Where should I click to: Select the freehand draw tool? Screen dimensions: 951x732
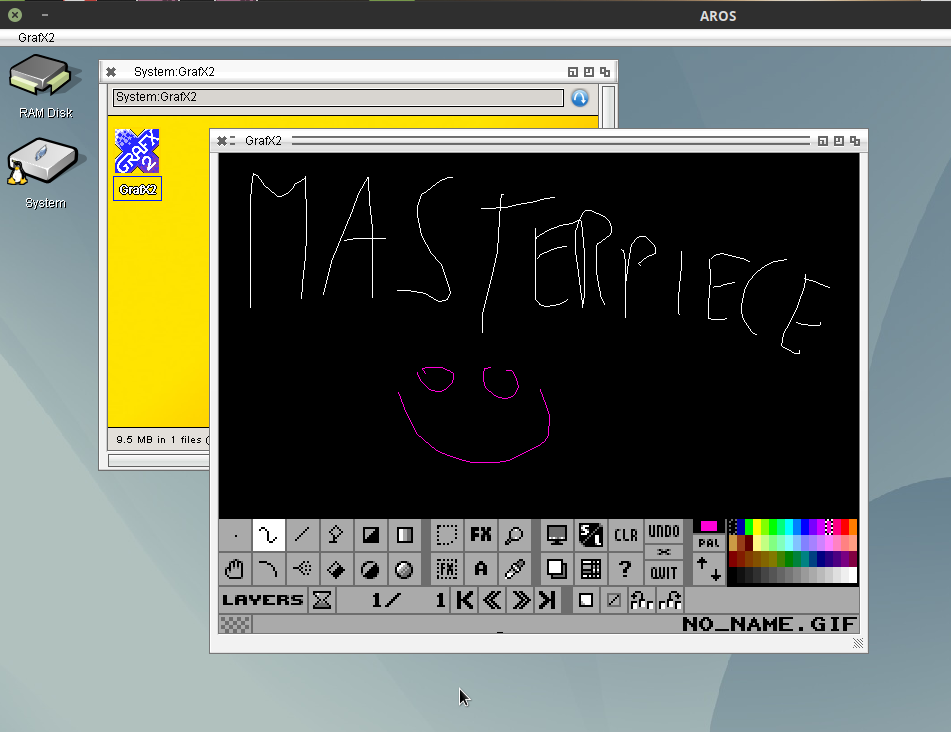click(x=268, y=535)
